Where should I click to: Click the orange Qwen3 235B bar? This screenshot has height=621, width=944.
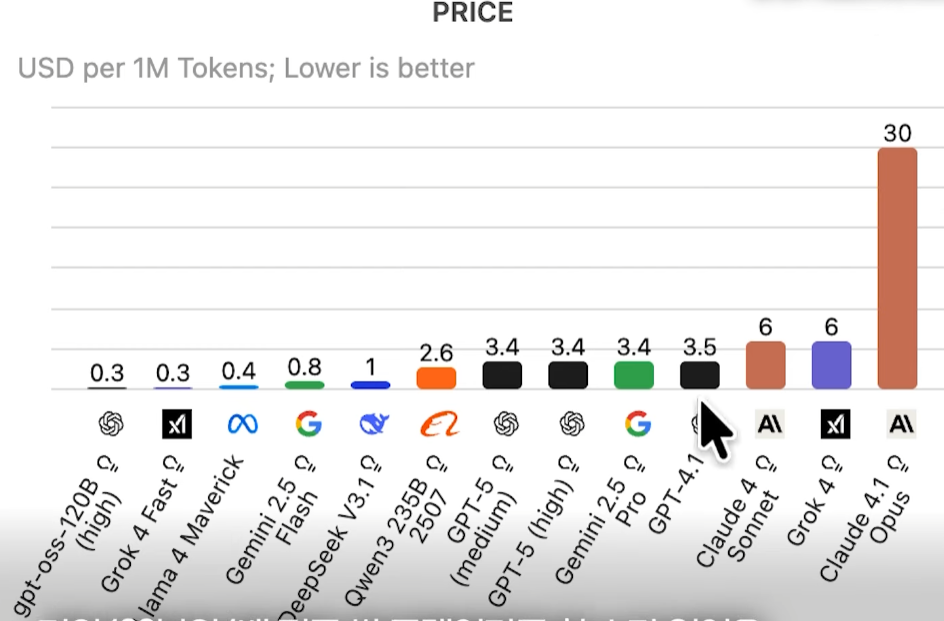(x=436, y=378)
